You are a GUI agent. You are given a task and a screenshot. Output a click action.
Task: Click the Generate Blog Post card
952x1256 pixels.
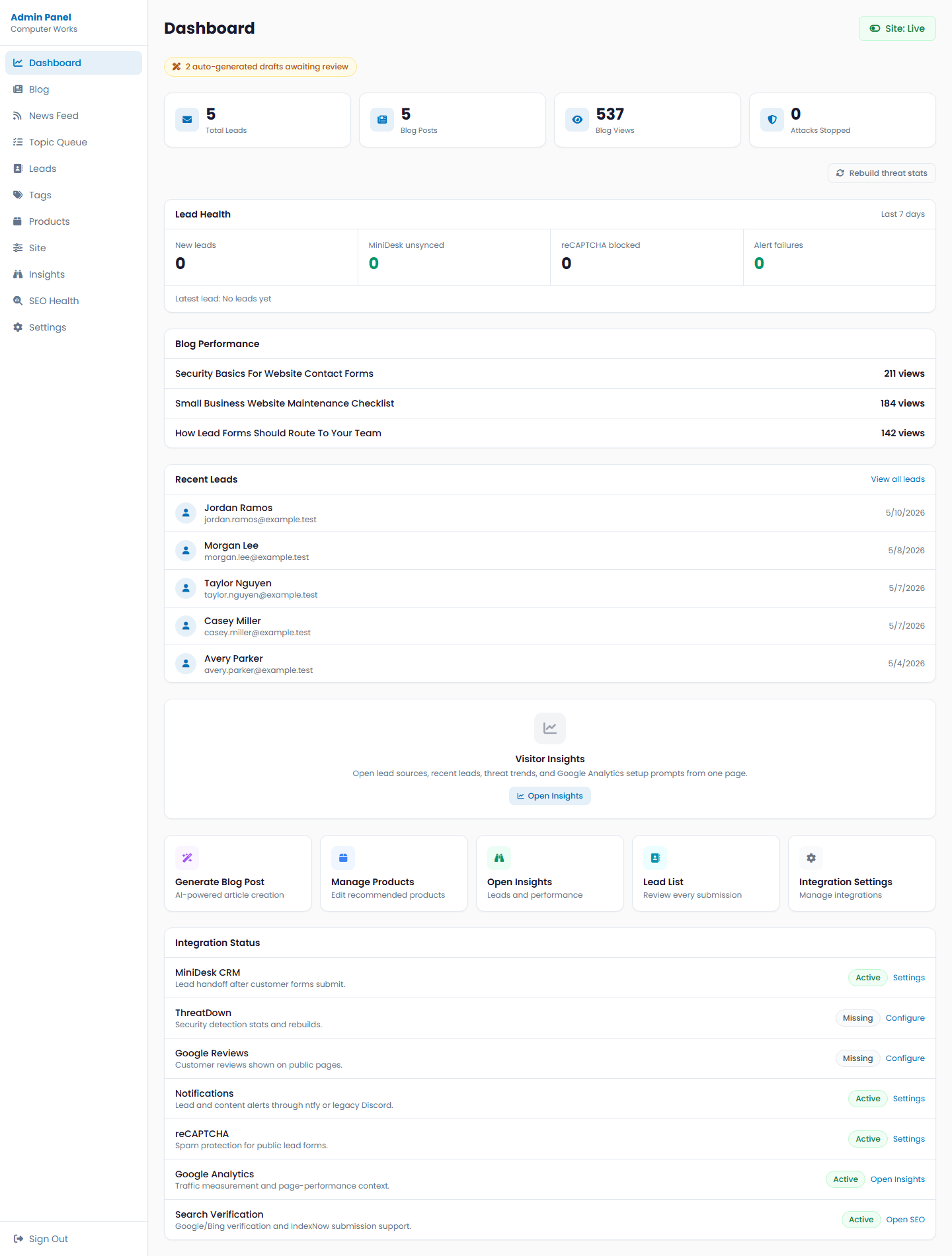[x=238, y=873]
